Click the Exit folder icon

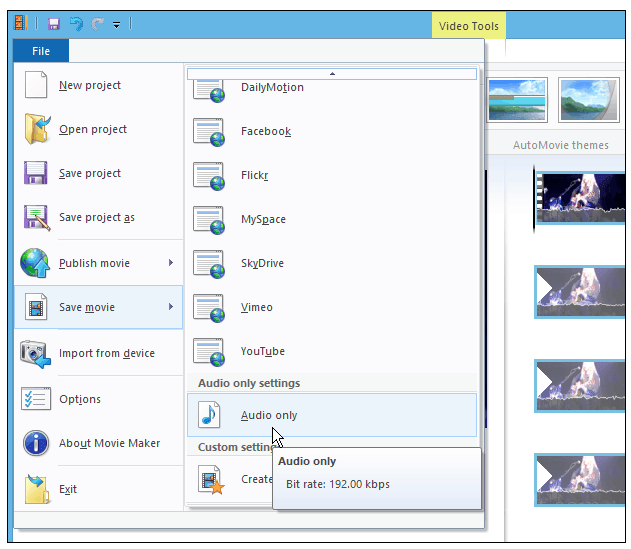coord(37,489)
